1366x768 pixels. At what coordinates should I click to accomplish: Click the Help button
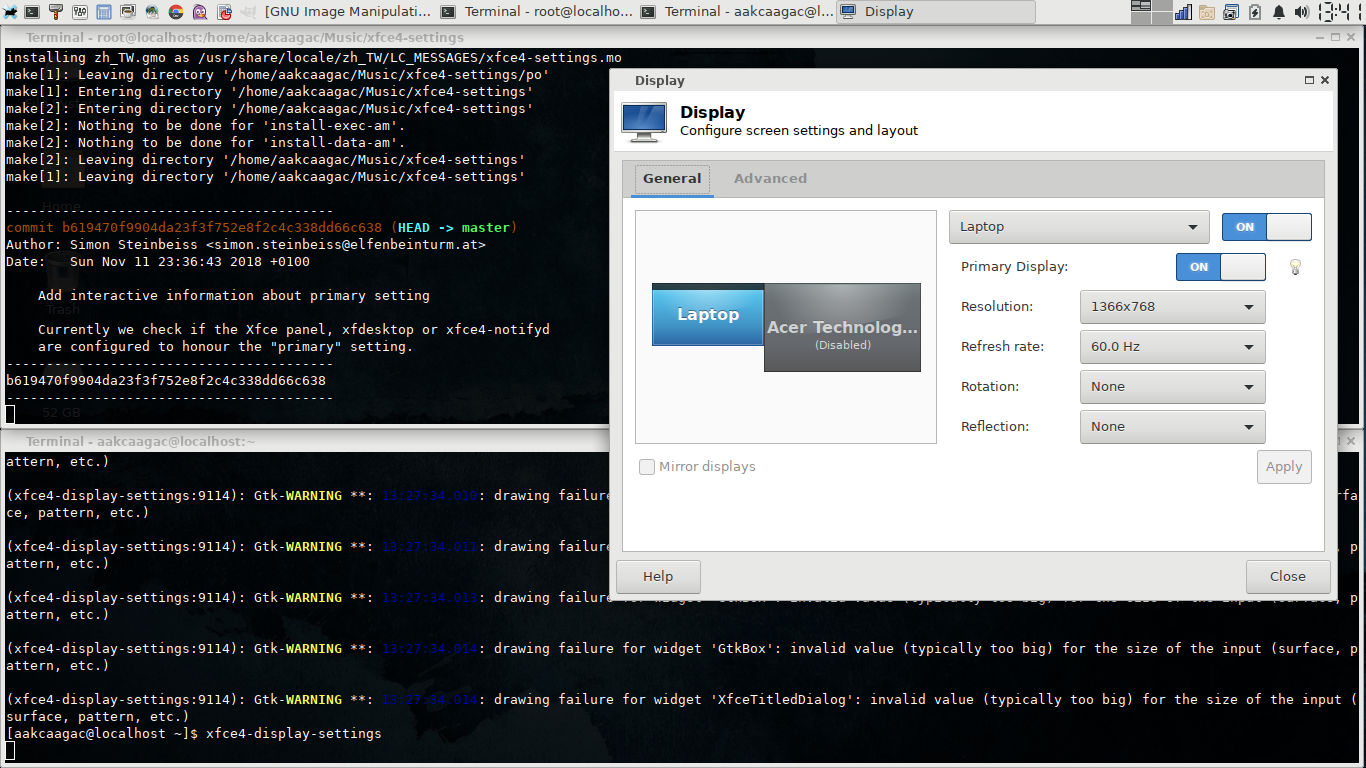pos(658,577)
